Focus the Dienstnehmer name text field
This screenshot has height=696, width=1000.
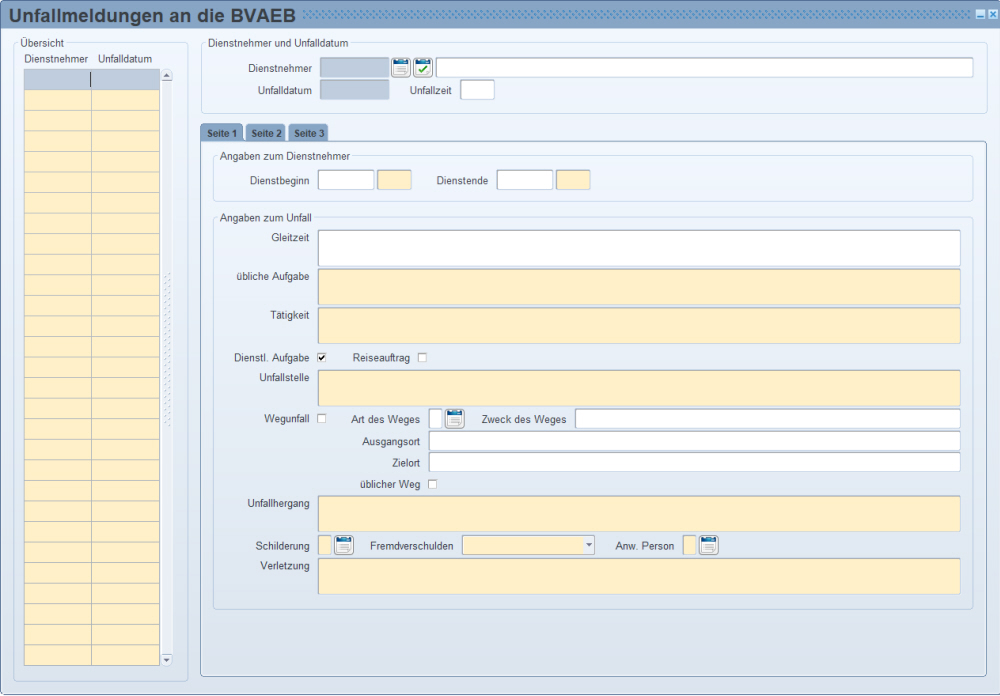tap(705, 68)
